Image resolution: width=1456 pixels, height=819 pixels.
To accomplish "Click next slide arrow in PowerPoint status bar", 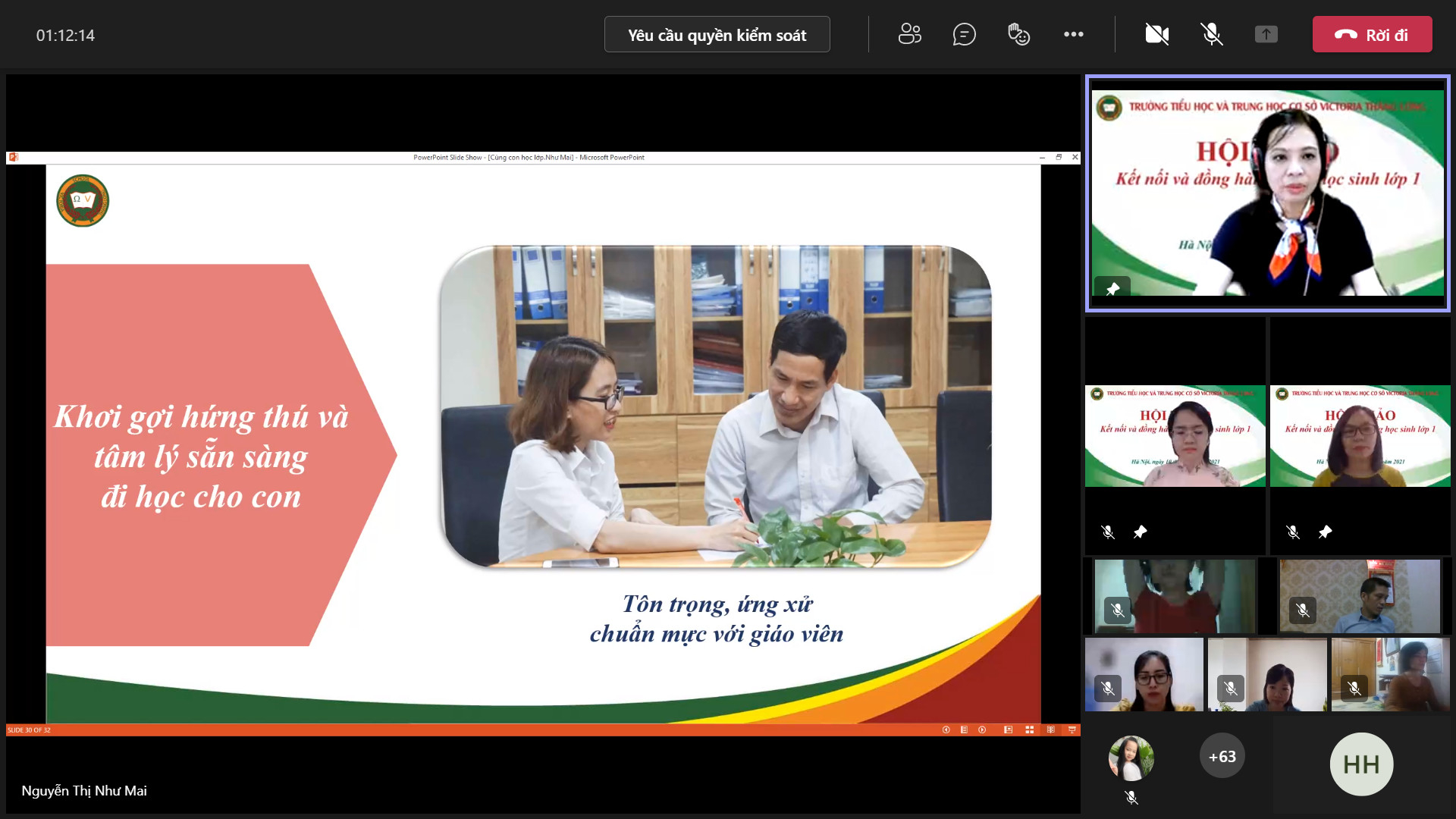I will point(982,730).
